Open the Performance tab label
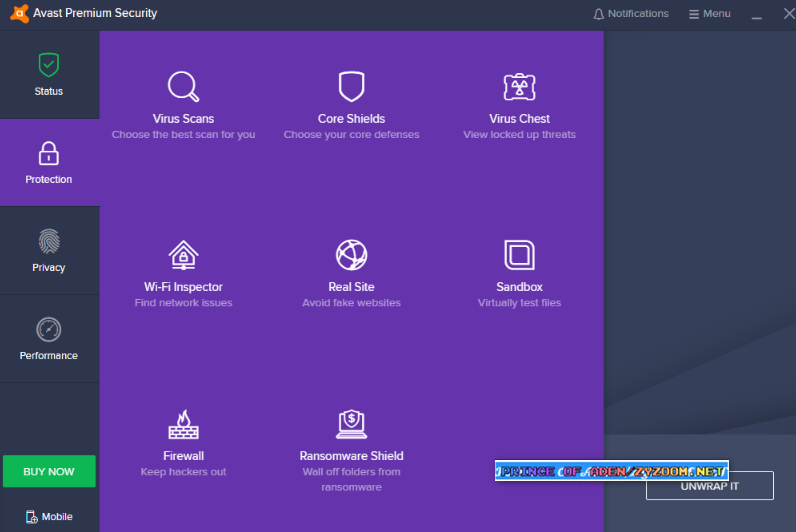Viewport: 796px width, 532px height. coord(49,355)
